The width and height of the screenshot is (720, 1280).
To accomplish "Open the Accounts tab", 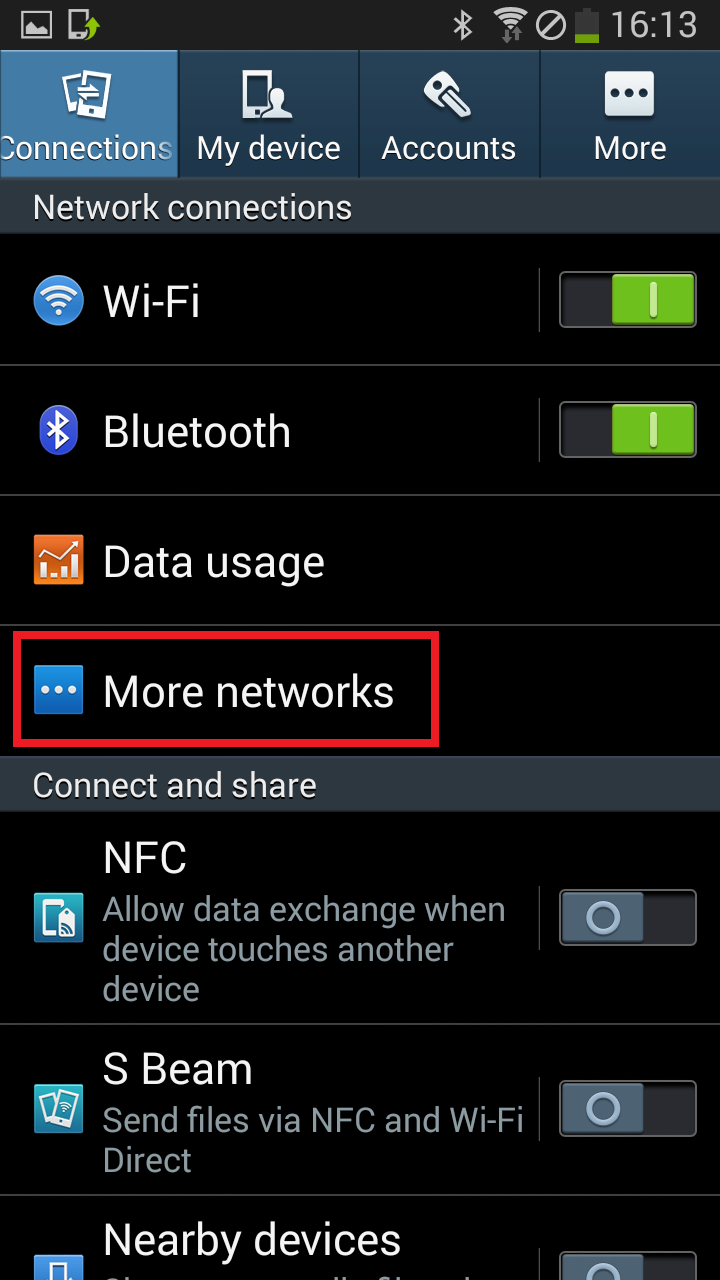I will pyautogui.click(x=449, y=115).
